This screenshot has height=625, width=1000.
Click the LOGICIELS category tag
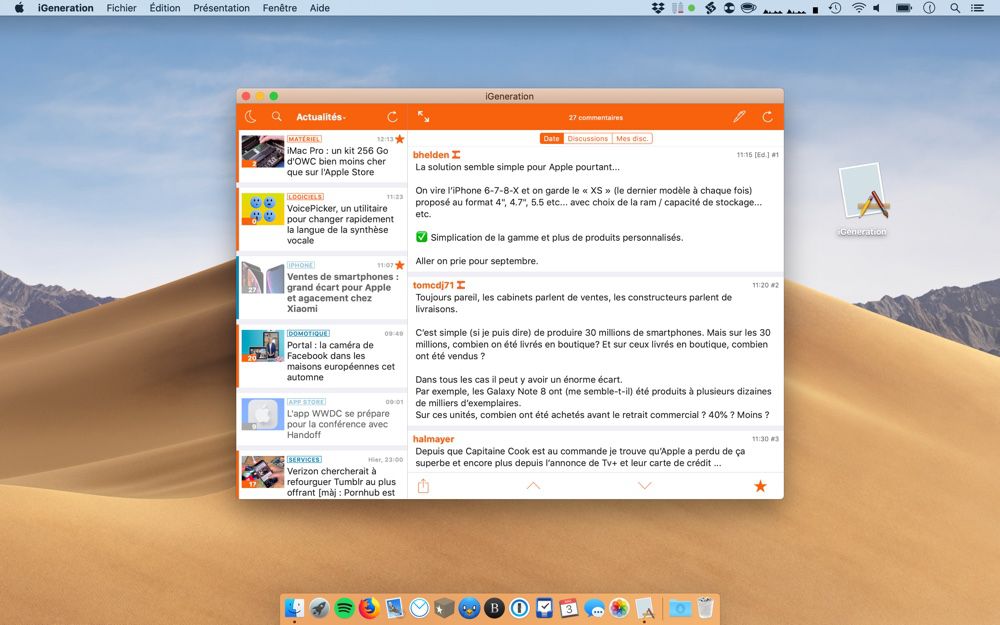305,196
